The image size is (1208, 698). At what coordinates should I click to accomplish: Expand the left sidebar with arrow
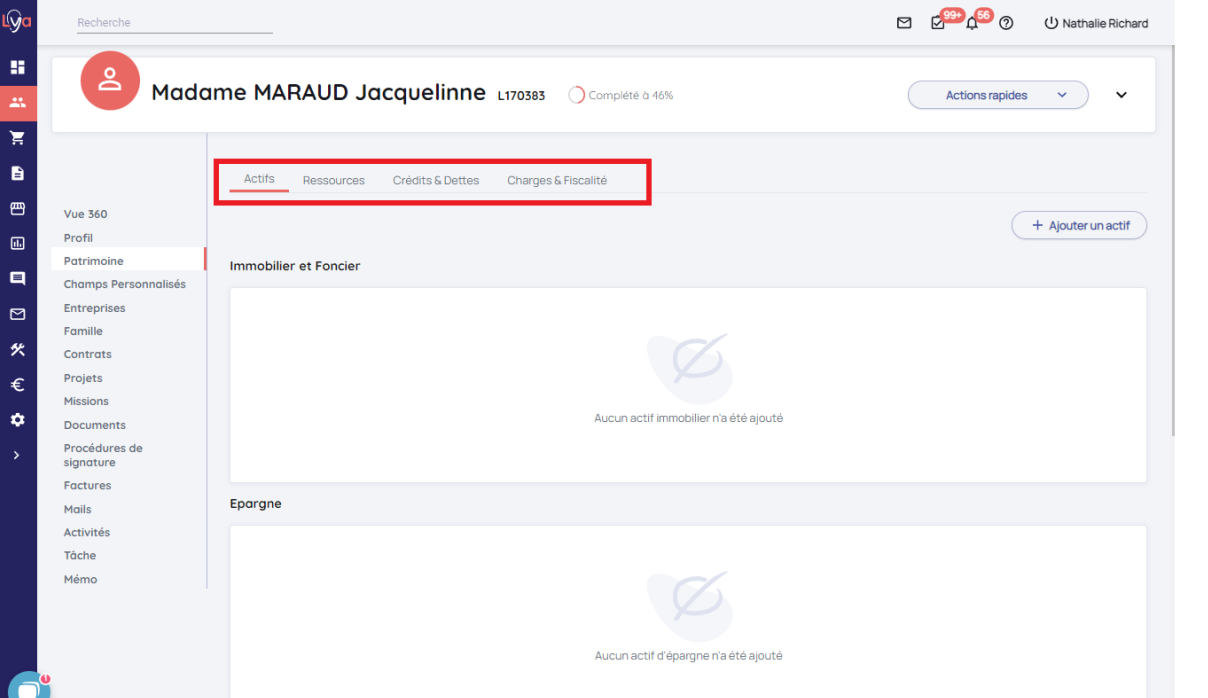16,455
